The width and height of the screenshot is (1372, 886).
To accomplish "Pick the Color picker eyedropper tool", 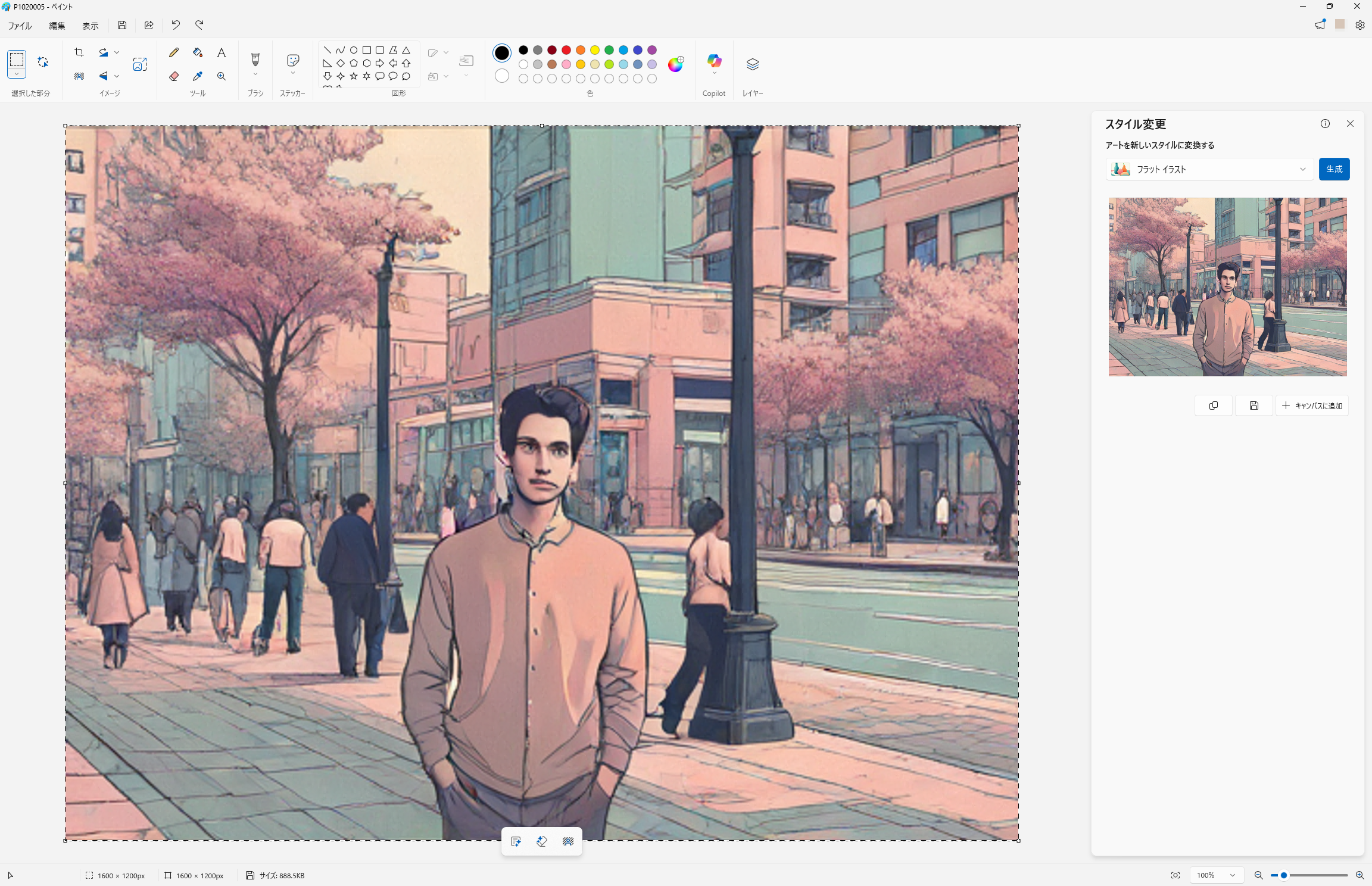I will click(198, 76).
